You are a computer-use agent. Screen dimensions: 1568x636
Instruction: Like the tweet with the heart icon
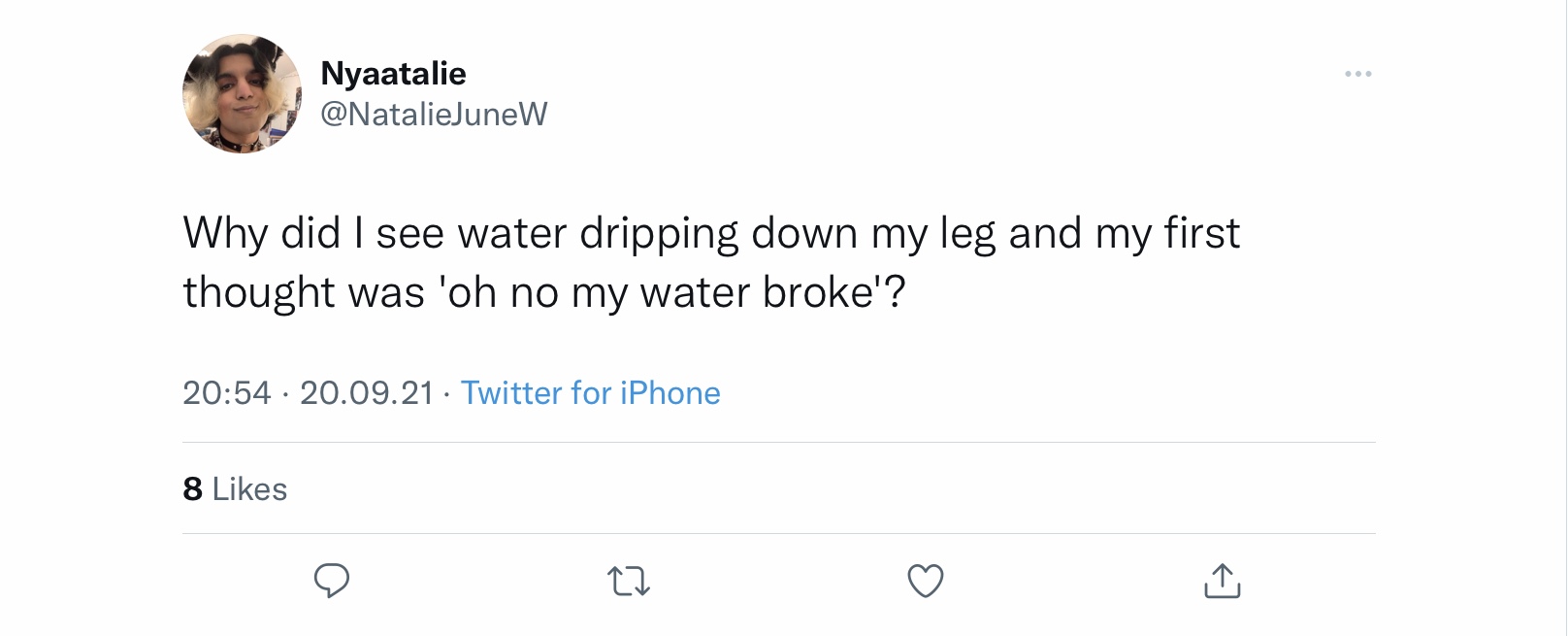click(926, 581)
